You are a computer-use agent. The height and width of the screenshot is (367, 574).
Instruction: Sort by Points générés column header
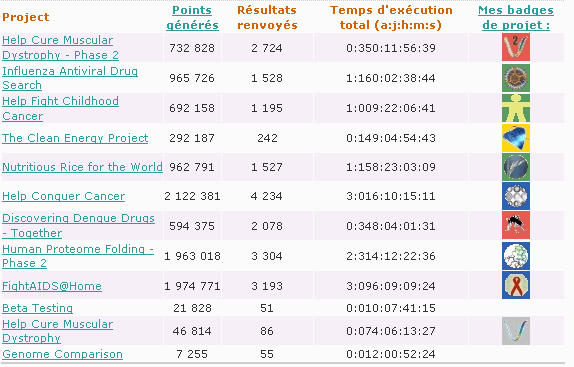192,18
